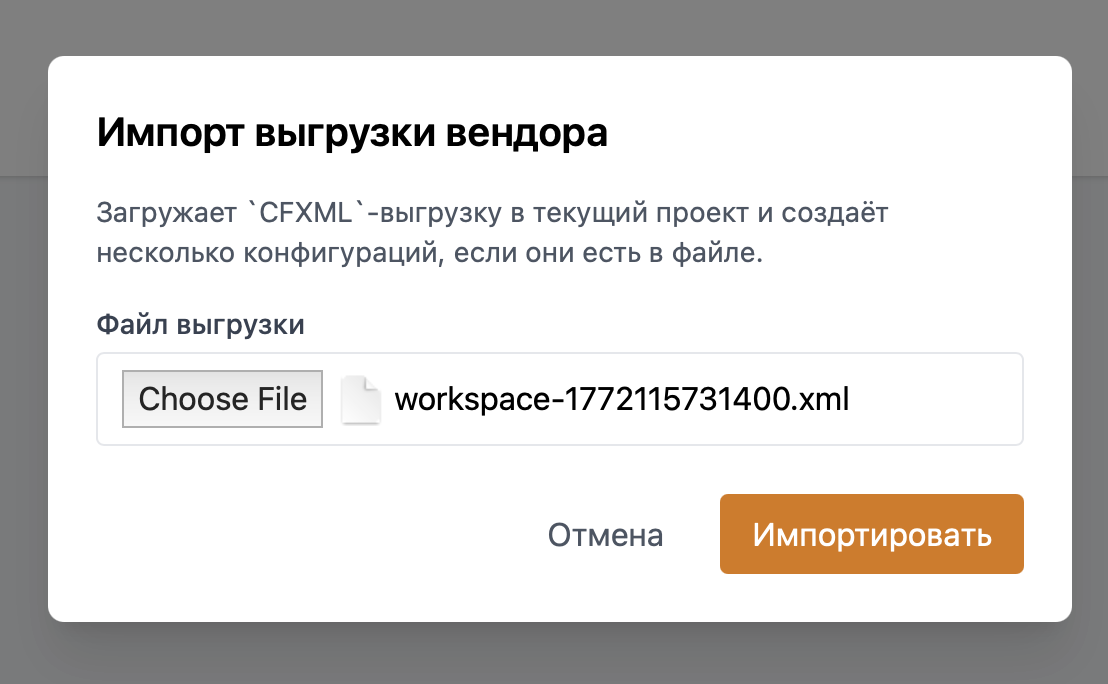Click the description's first line starting with Загружает
Screen dimensions: 1108x684
492,213
